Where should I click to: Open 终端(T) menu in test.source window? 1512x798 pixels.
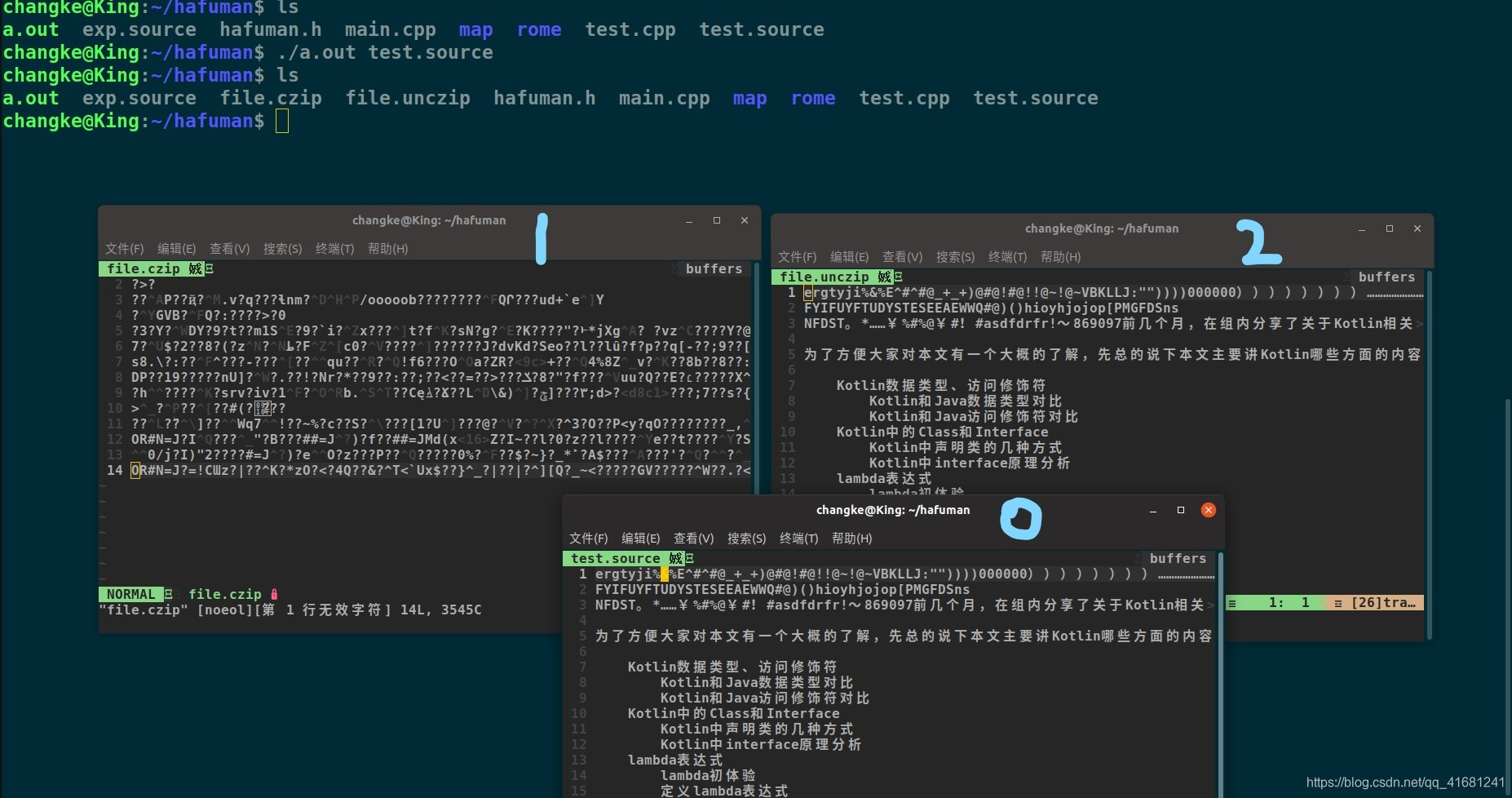pos(798,539)
